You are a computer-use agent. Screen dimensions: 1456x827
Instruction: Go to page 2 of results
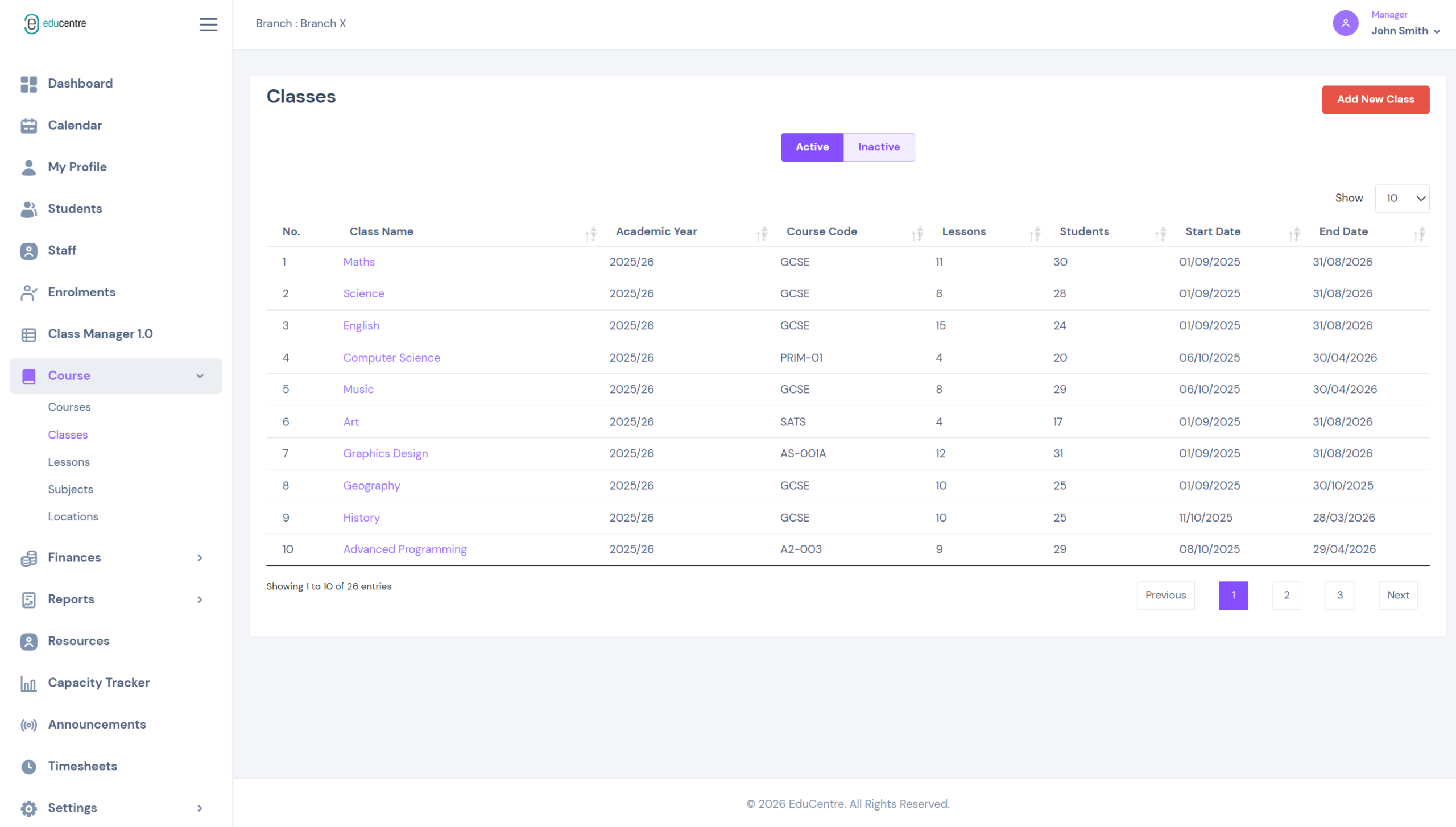point(1287,596)
